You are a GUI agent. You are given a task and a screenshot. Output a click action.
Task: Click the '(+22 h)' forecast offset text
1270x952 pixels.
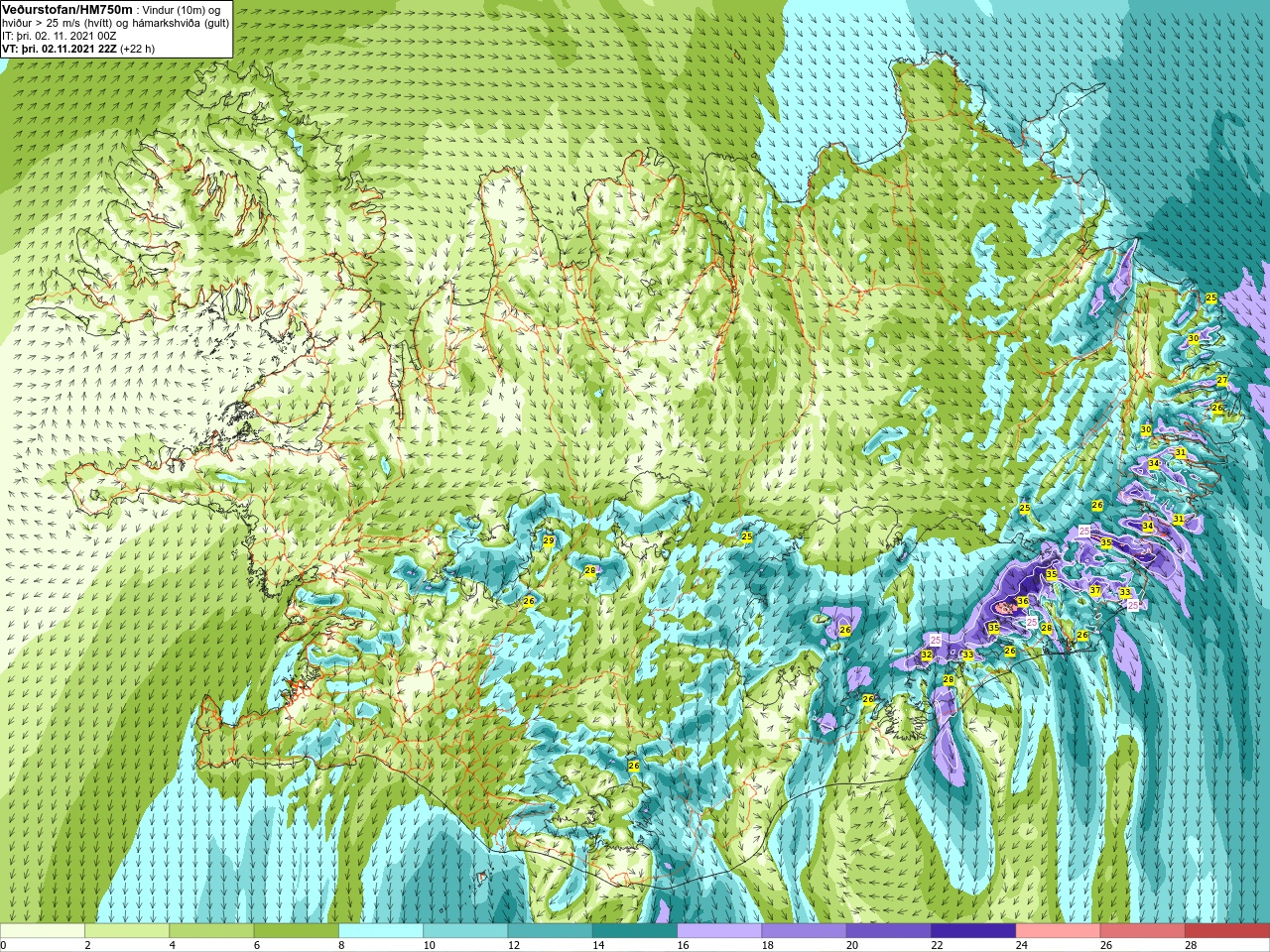click(x=137, y=49)
